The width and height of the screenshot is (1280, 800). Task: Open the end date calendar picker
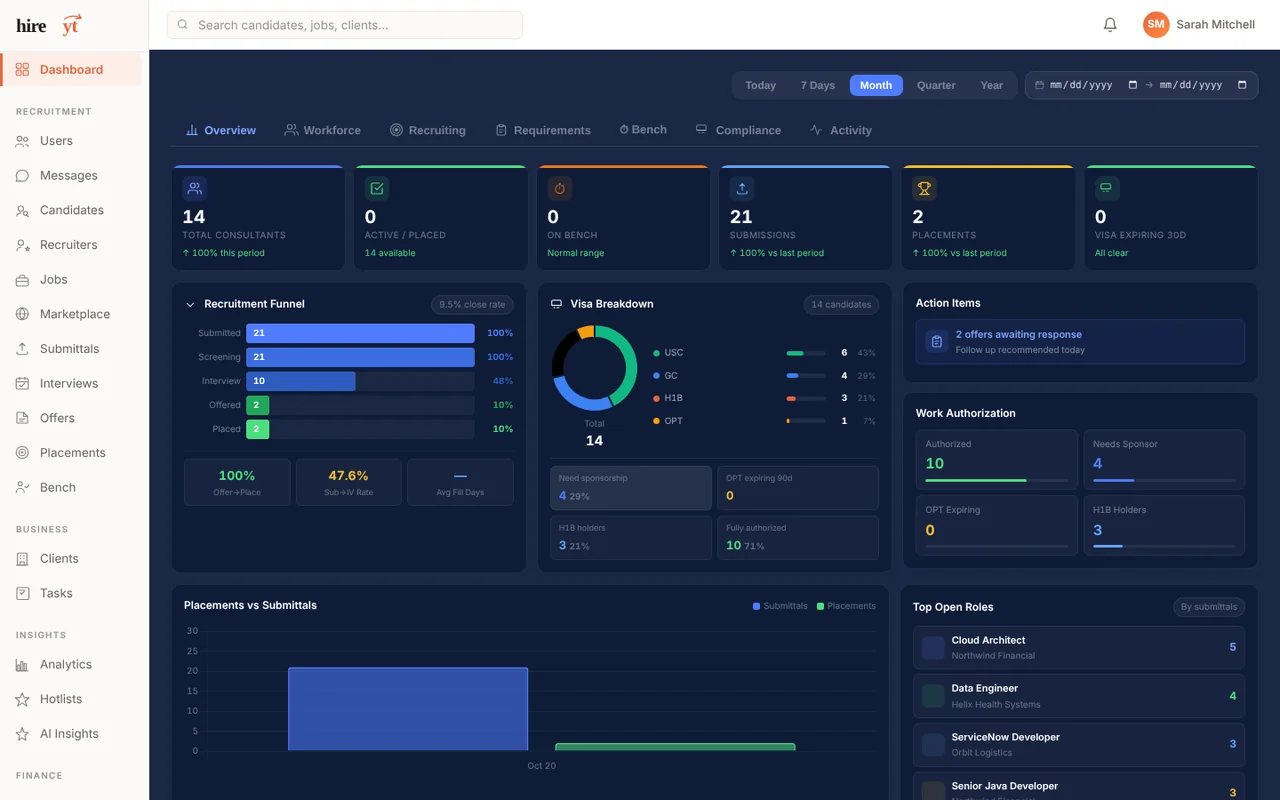(1242, 85)
